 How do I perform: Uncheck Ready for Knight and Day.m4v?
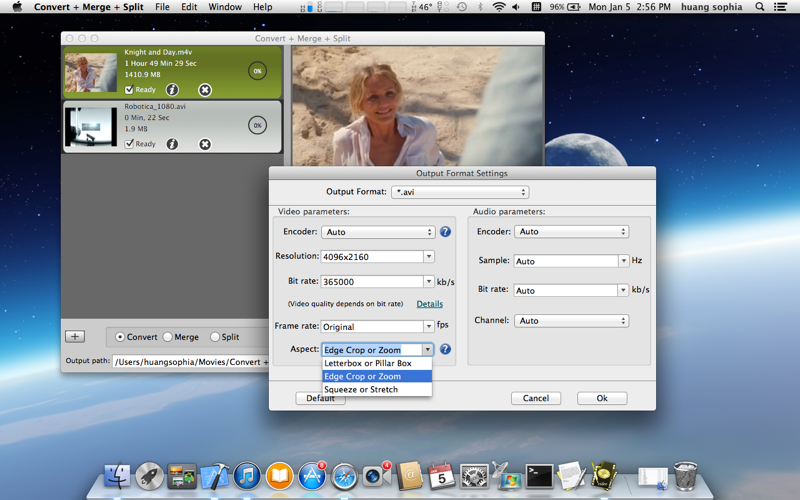[129, 90]
